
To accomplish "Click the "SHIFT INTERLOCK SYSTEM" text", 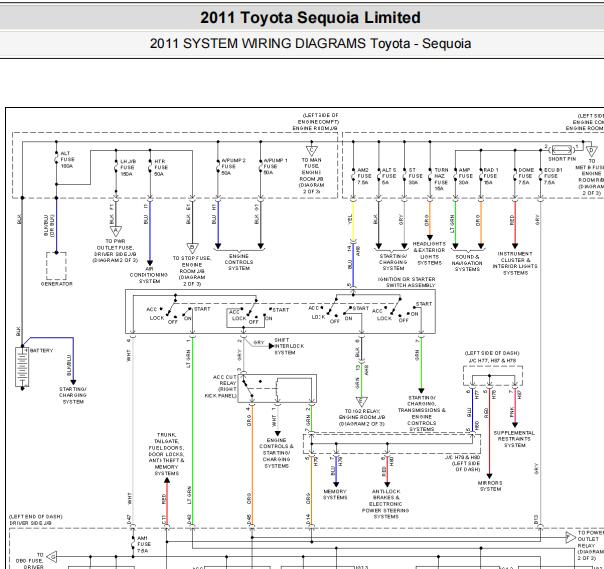I will coord(289,346).
